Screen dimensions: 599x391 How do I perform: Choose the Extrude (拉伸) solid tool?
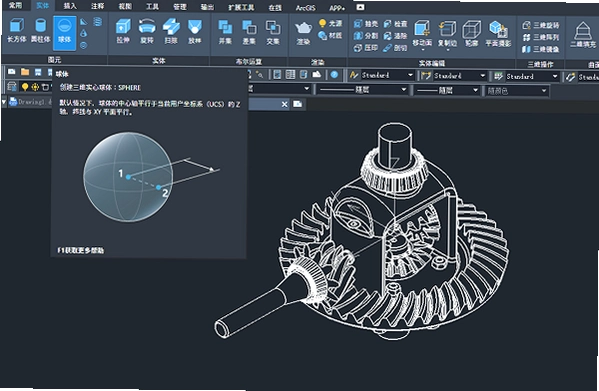pos(123,31)
